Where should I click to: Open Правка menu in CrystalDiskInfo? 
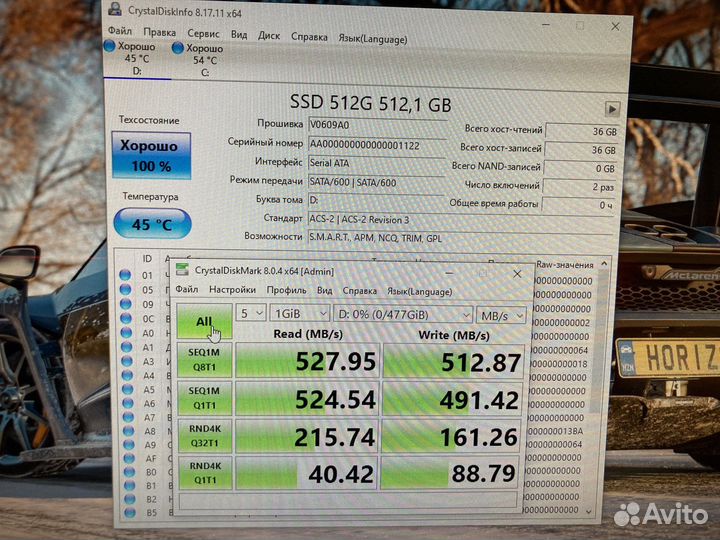pos(159,32)
